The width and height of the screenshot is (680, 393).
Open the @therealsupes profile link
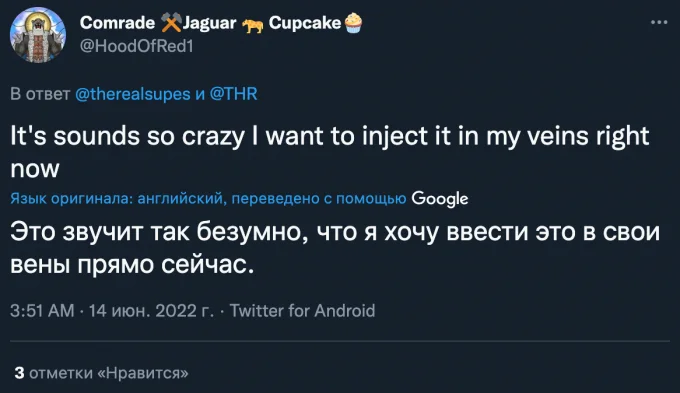[133, 94]
